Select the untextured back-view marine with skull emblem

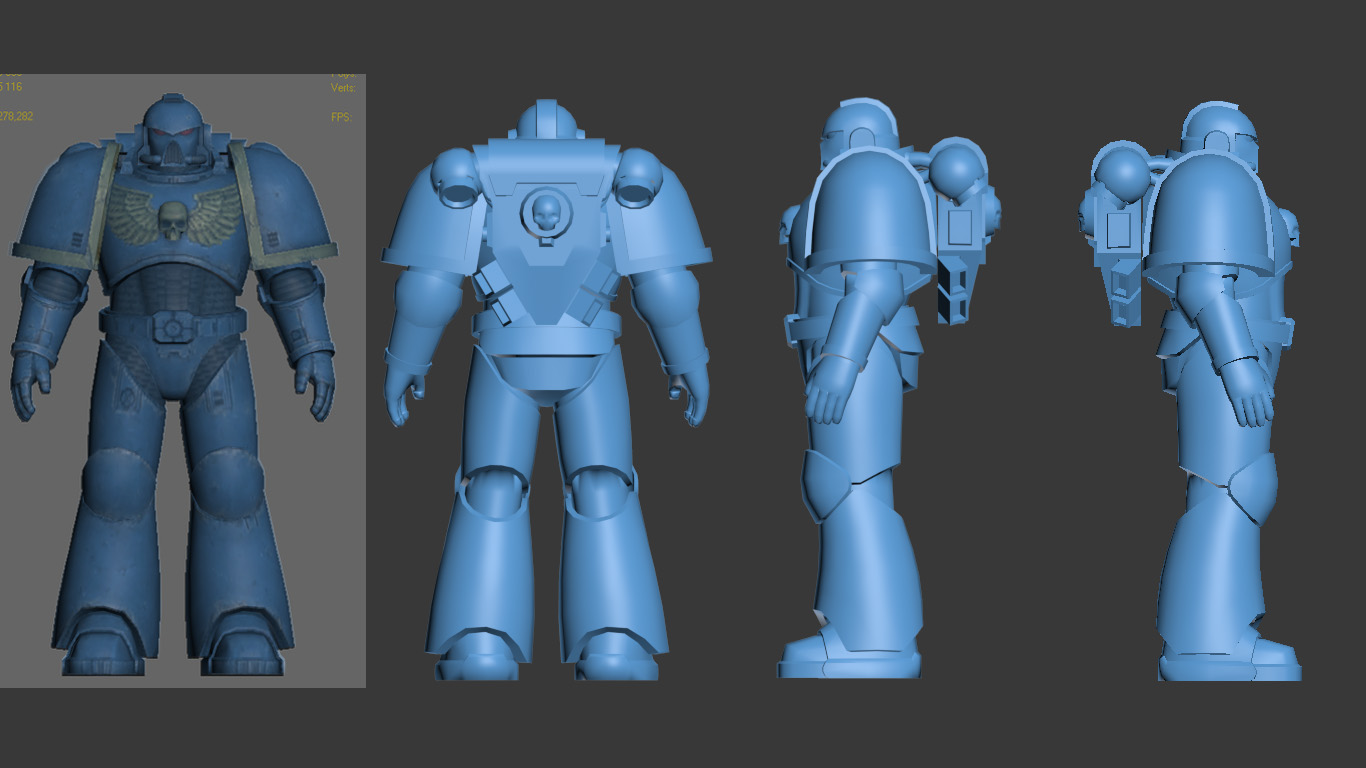tap(546, 390)
